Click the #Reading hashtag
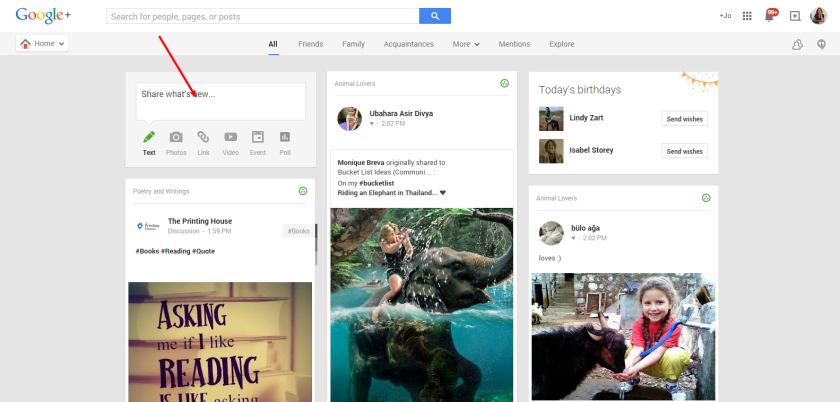The height and width of the screenshot is (402, 840). (175, 251)
